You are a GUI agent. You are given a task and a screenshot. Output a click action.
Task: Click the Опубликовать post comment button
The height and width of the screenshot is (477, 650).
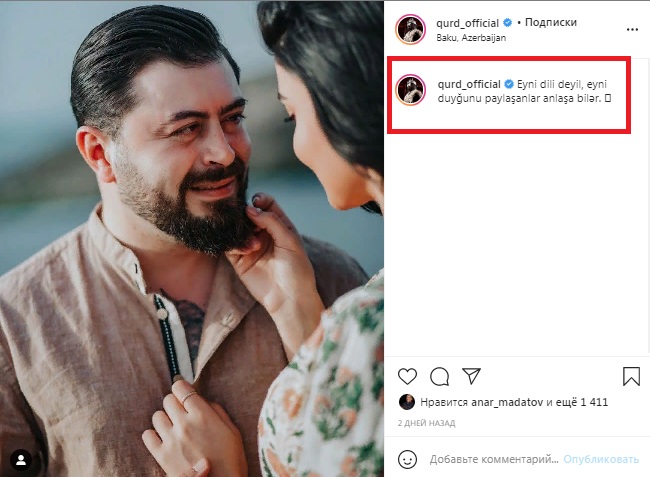click(x=601, y=459)
